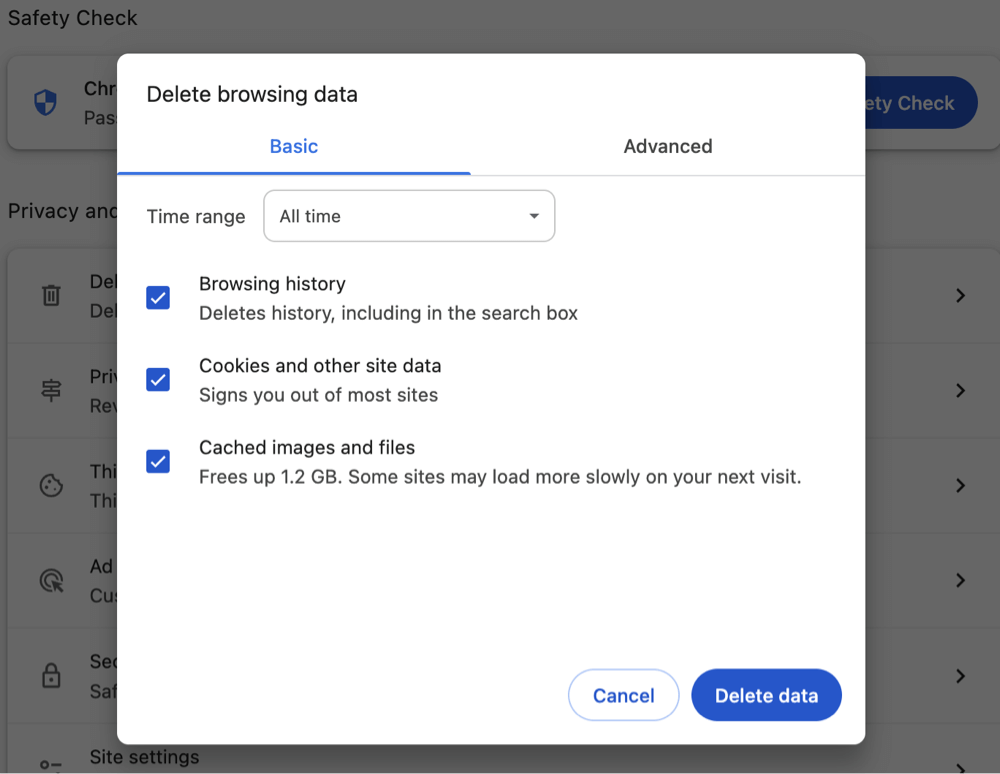
Task: Open the Third-party cookies row chevron
Action: pyautogui.click(x=960, y=485)
